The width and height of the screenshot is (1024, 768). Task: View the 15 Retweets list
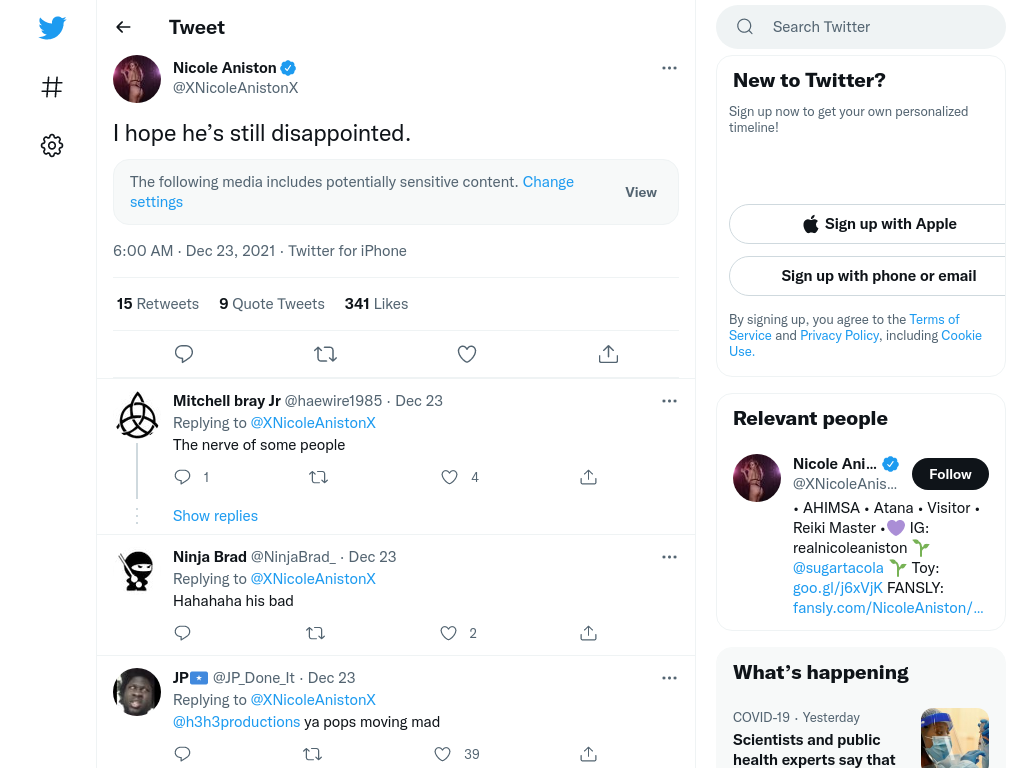coord(157,304)
